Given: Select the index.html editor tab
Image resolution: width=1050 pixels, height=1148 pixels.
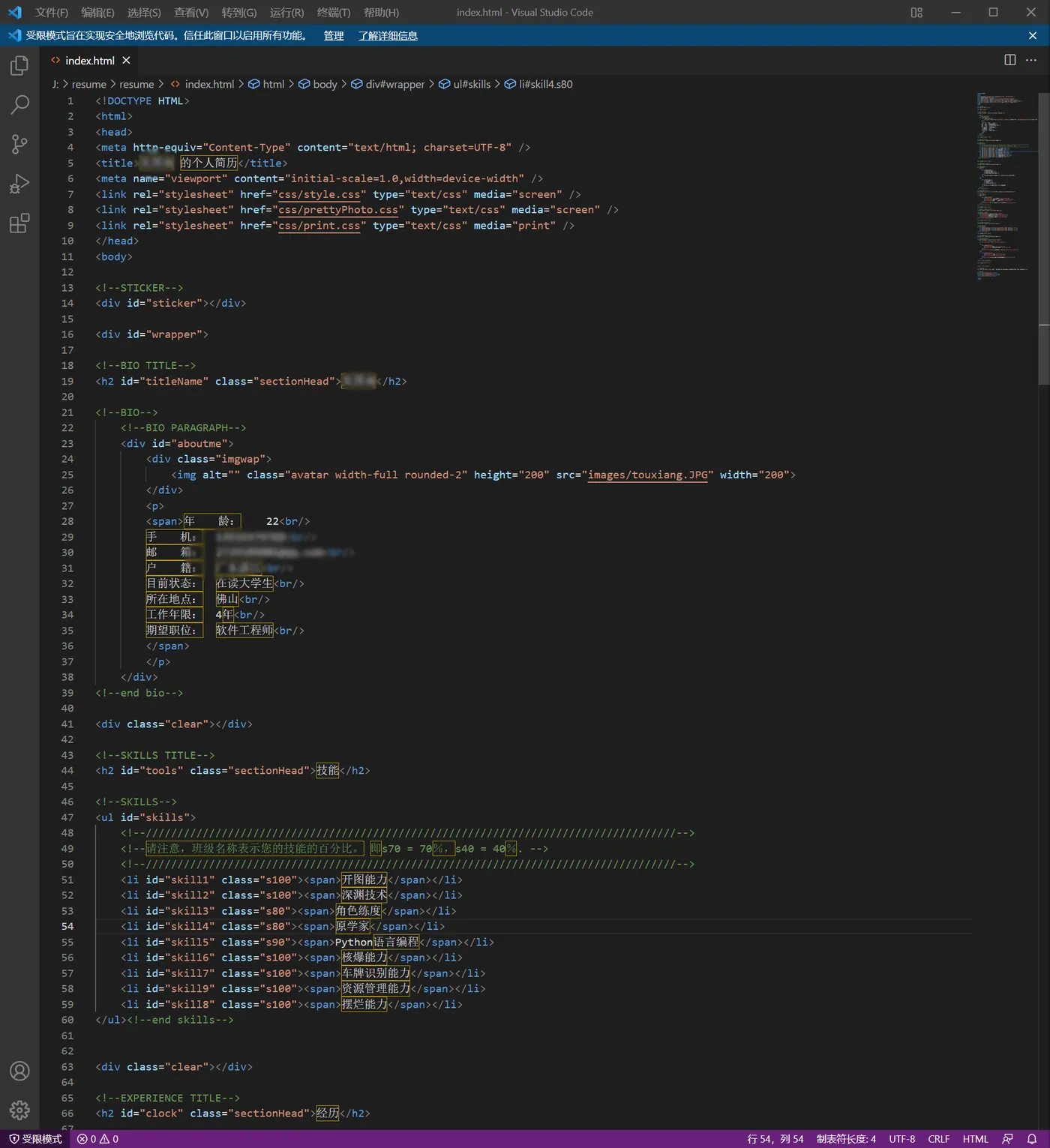Looking at the screenshot, I should (x=89, y=60).
